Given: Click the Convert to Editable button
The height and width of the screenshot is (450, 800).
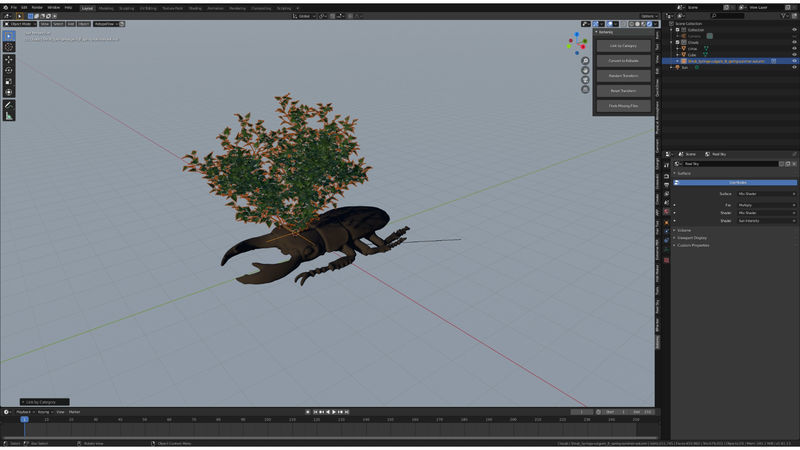Looking at the screenshot, I should [623, 61].
